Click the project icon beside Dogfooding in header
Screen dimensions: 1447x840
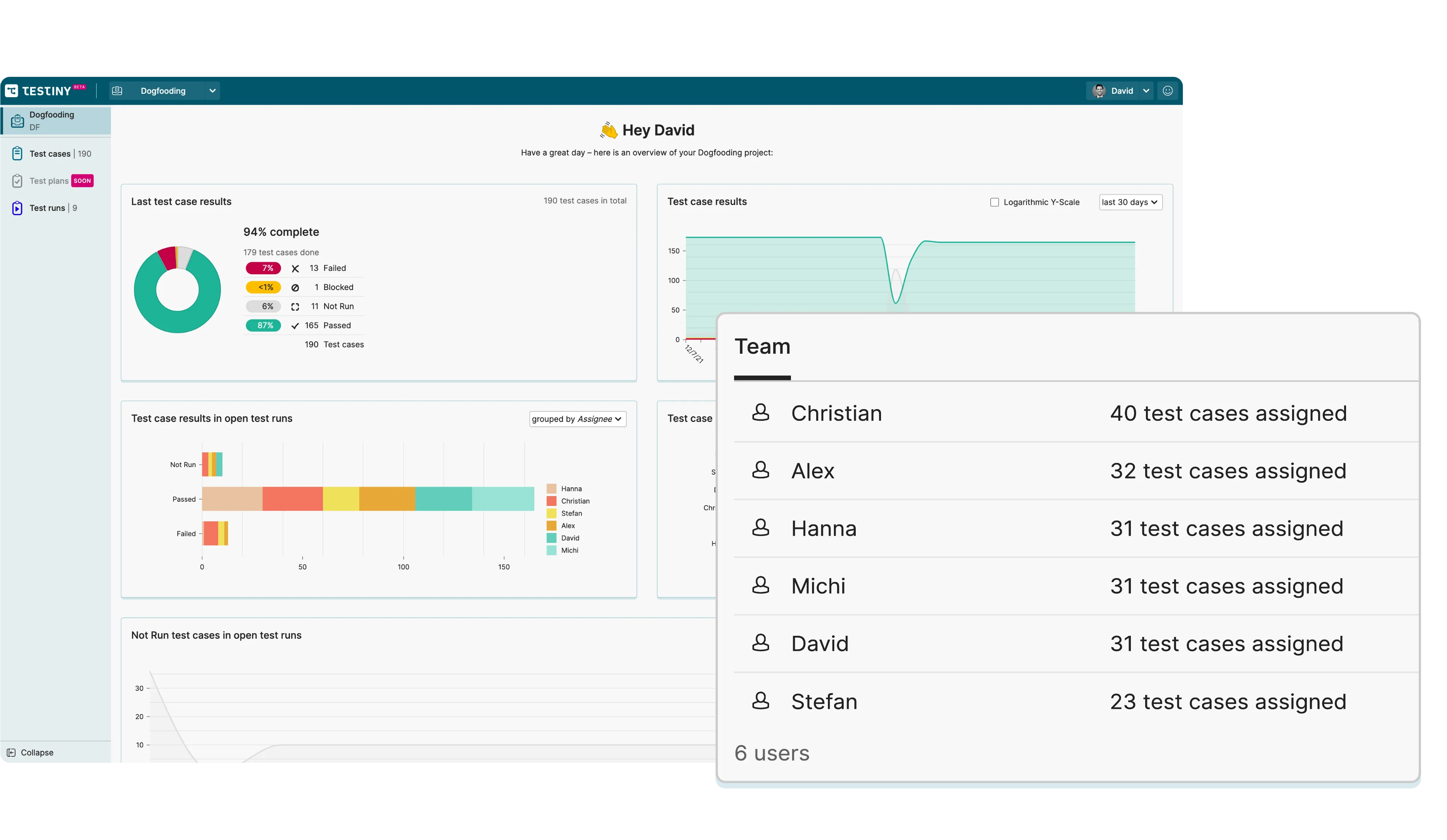click(x=117, y=91)
